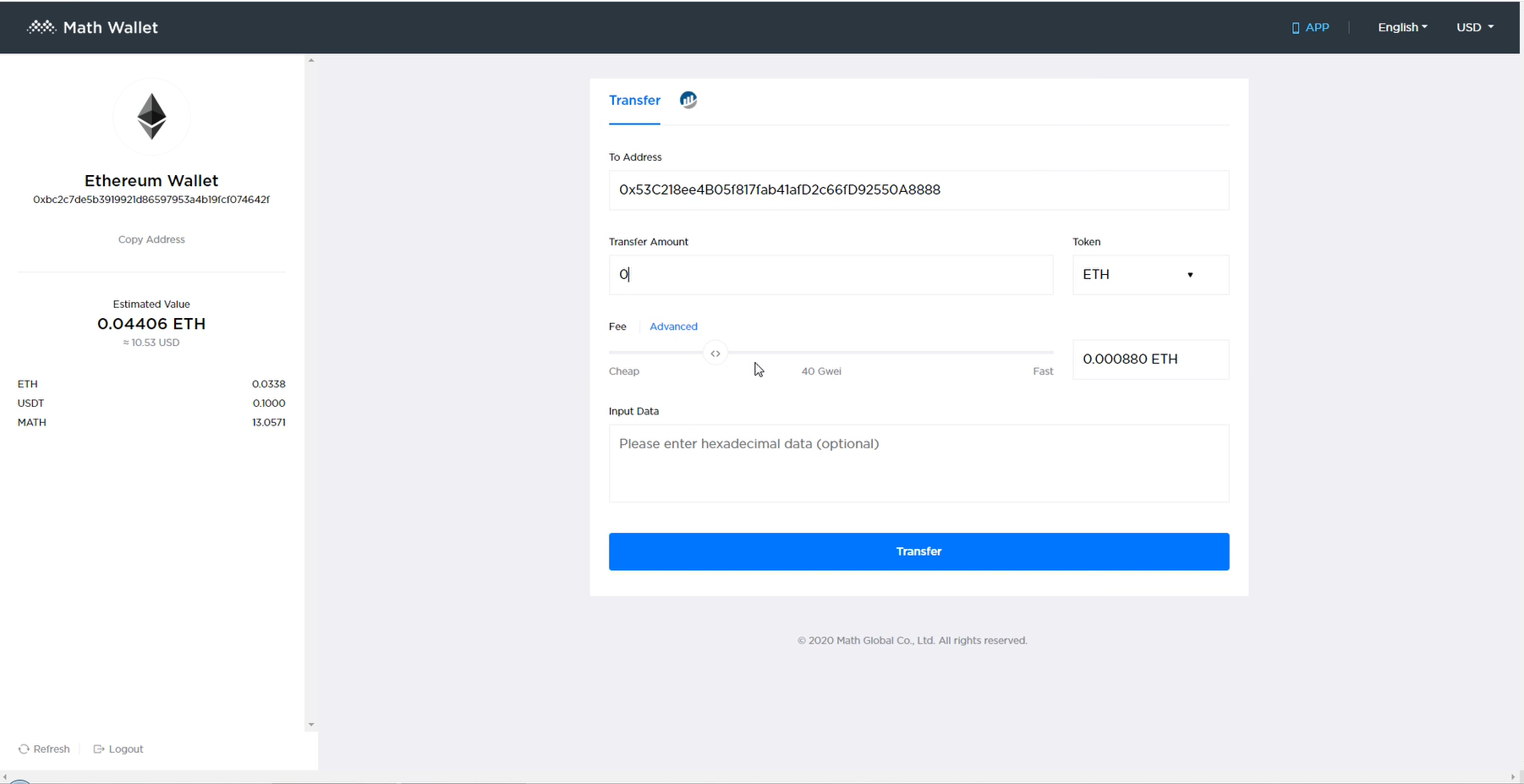Open the Etherscan icon beside Transfer tab

(688, 99)
